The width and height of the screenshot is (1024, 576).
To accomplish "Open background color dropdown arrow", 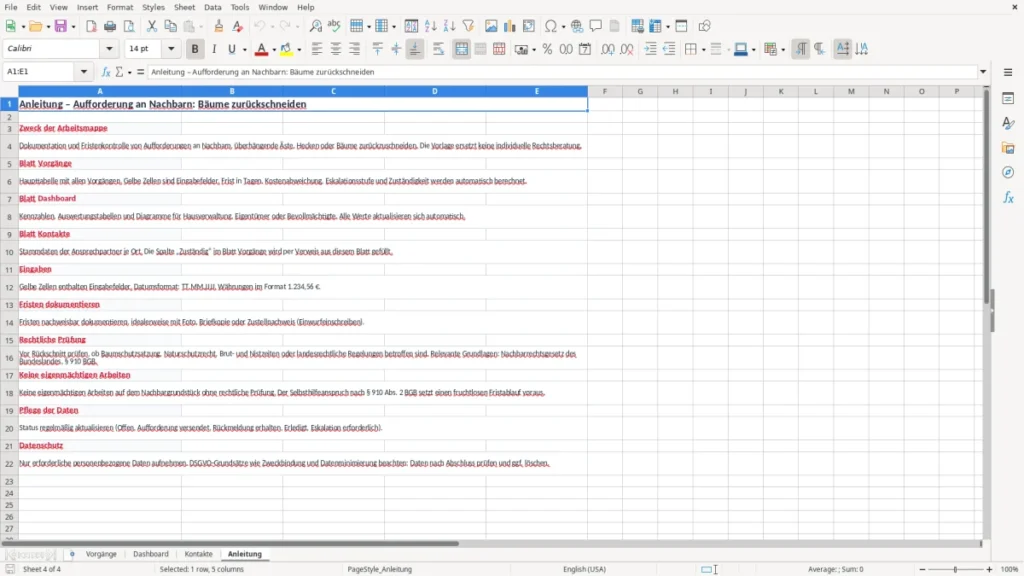I will [299, 50].
